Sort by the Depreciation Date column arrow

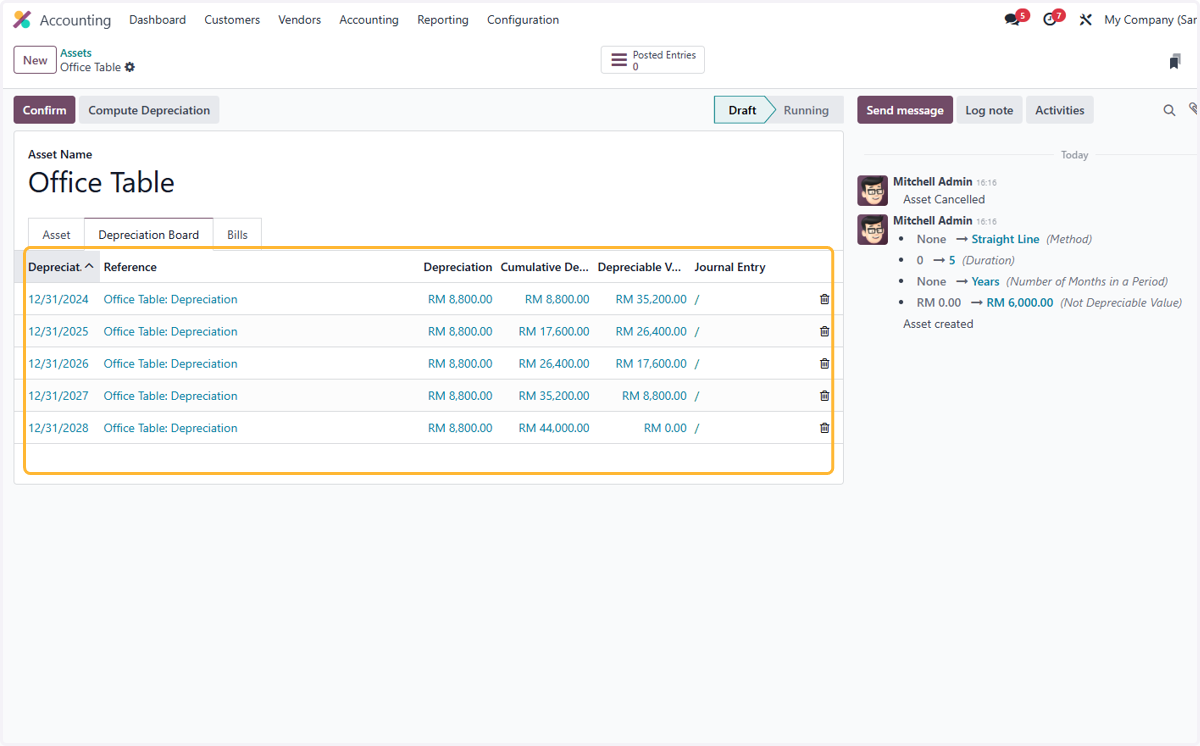click(x=89, y=266)
